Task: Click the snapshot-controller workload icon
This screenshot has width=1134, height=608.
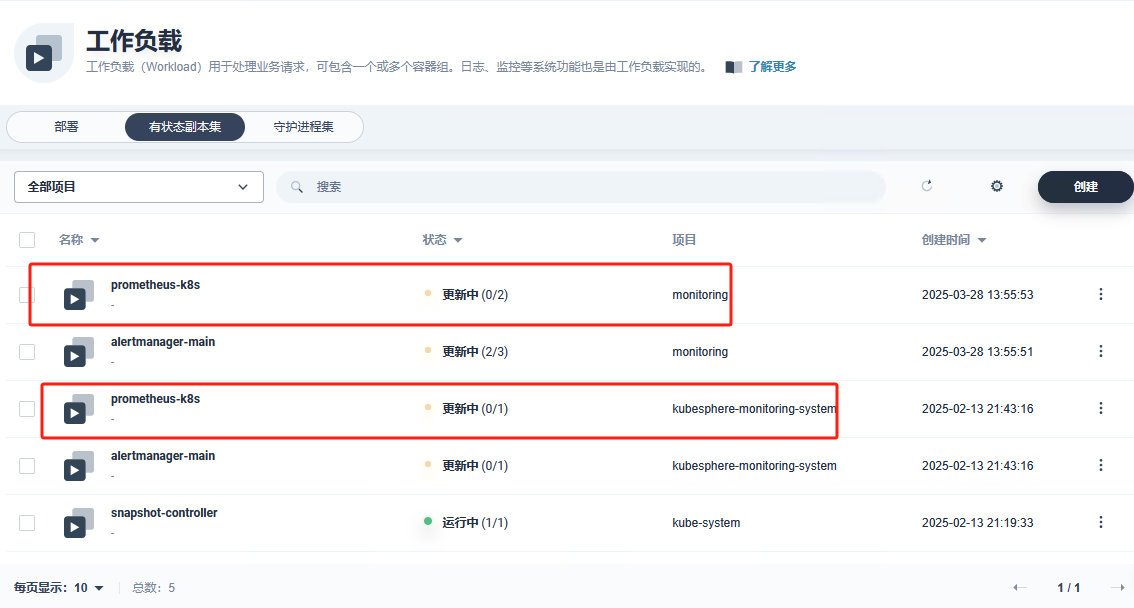Action: coord(79,523)
